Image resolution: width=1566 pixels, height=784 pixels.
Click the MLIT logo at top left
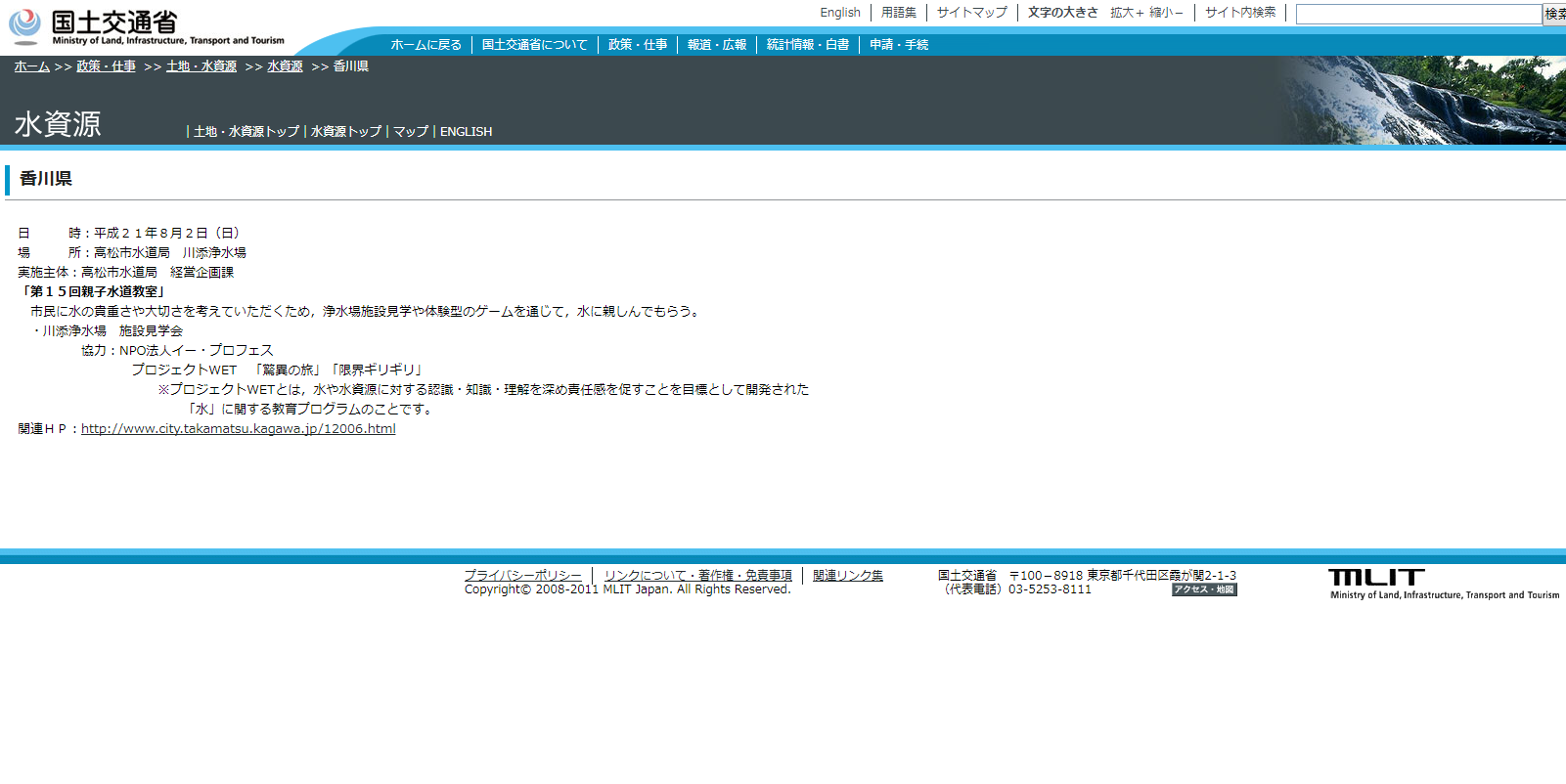147,27
